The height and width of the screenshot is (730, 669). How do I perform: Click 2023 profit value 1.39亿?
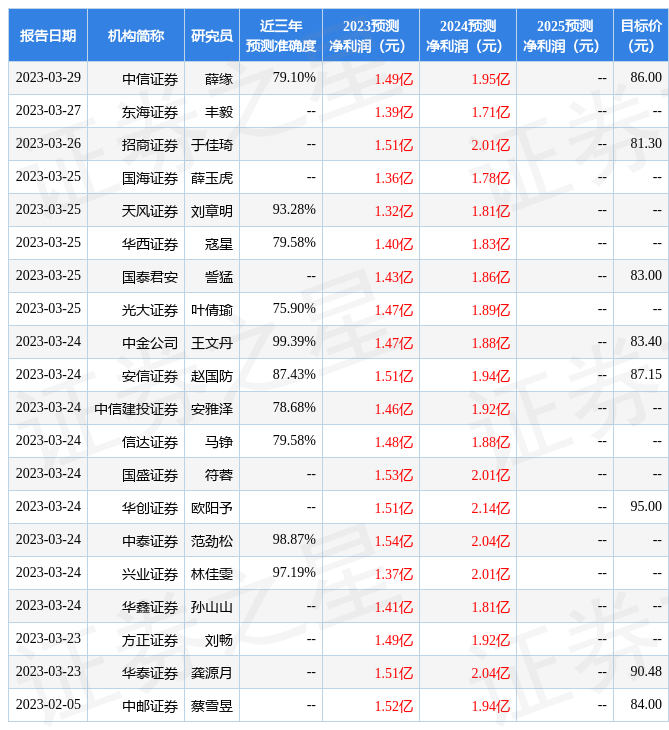point(394,112)
